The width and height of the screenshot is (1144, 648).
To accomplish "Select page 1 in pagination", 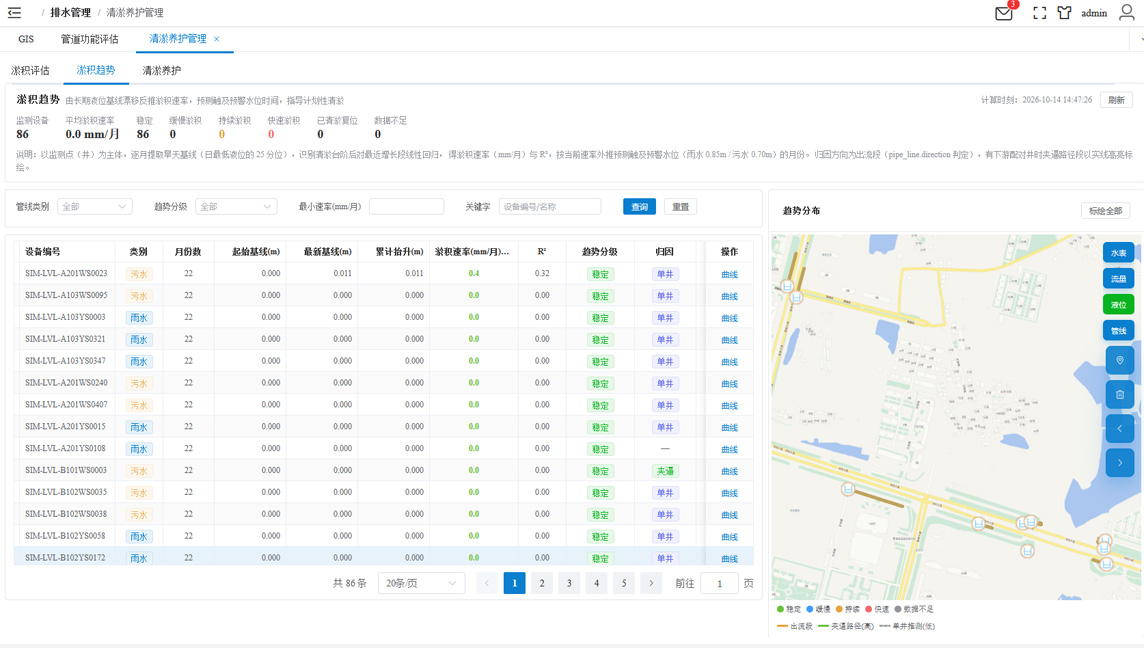I will click(x=514, y=583).
